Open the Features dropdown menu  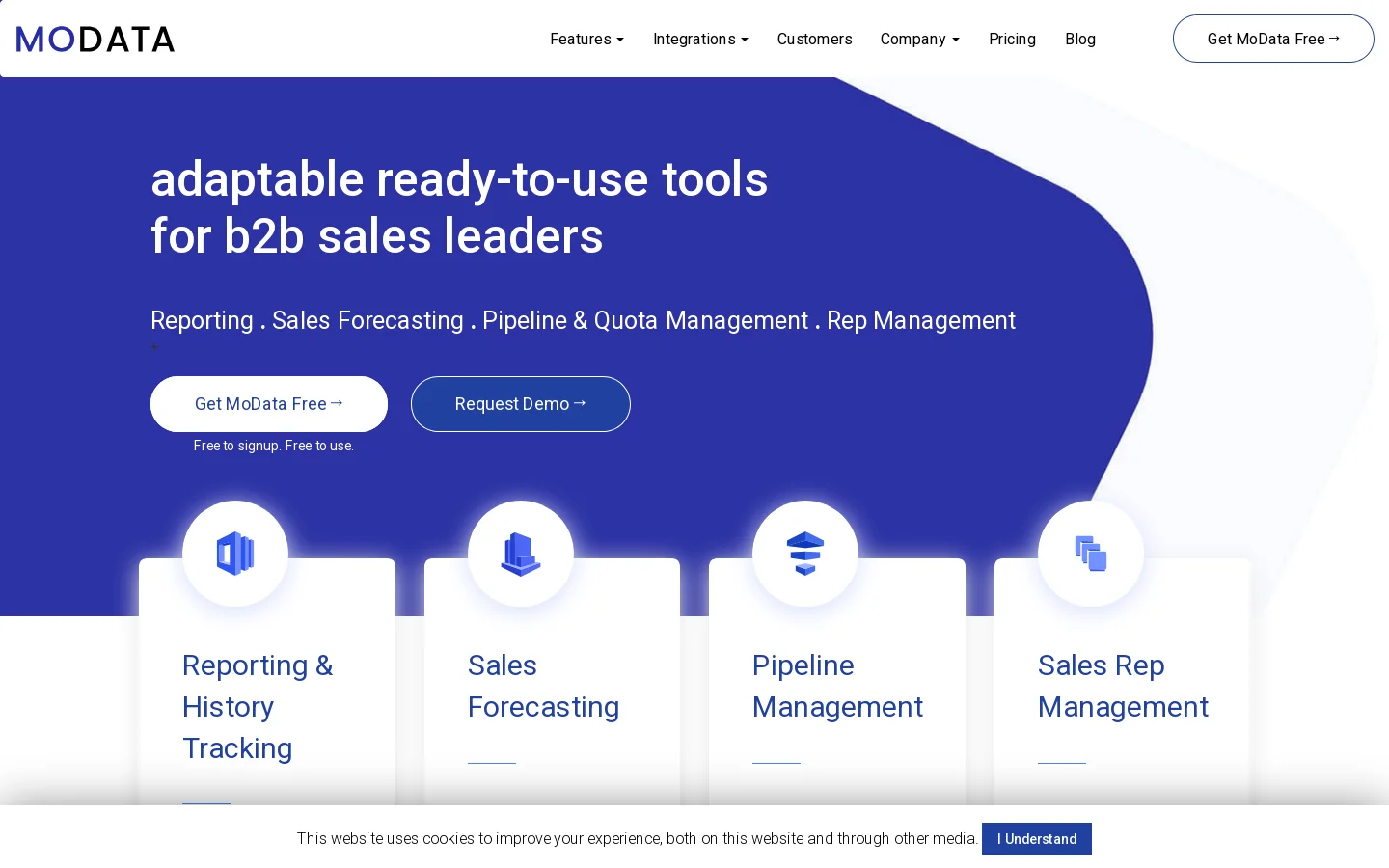[586, 40]
